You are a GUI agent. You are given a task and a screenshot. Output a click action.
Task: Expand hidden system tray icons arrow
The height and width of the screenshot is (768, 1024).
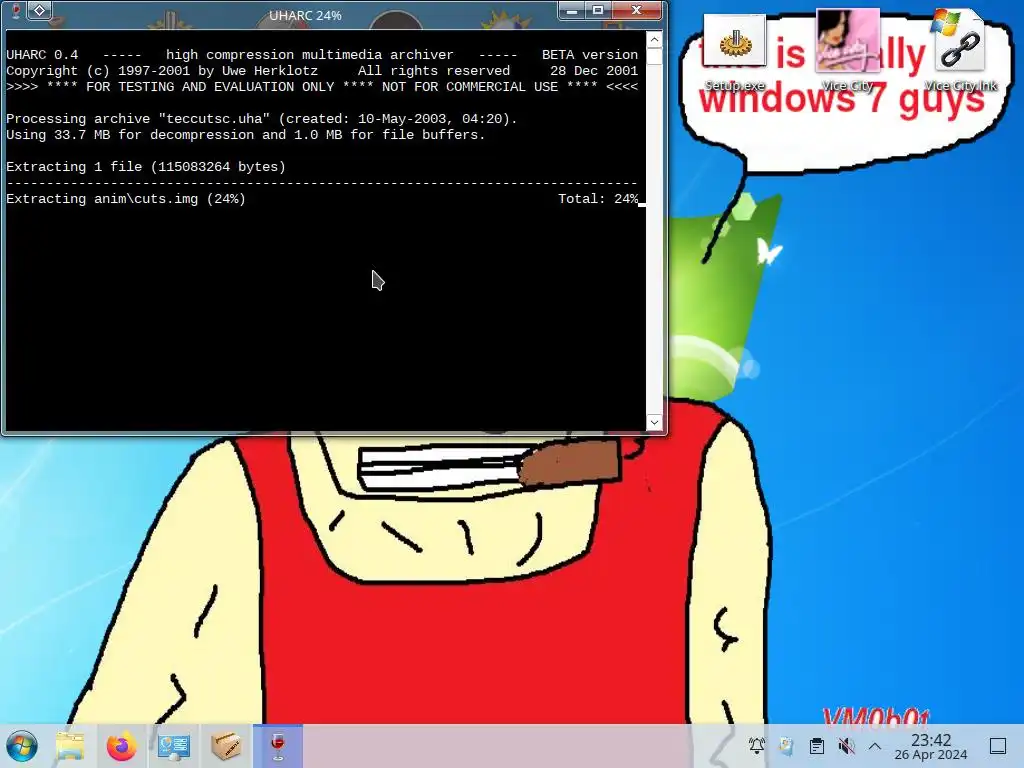(875, 746)
